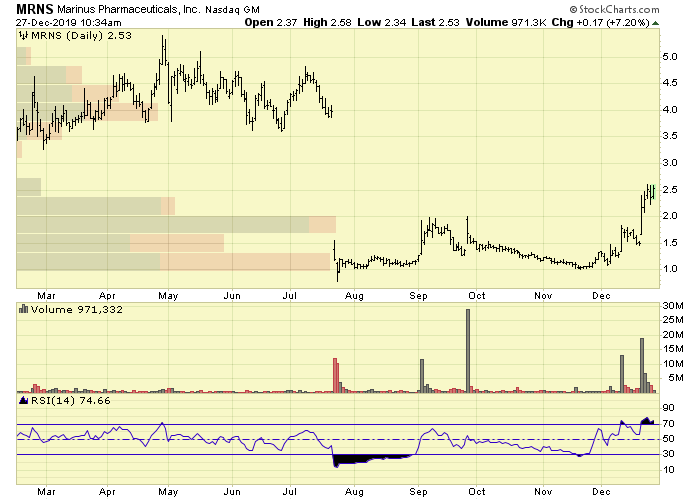Click the Nov label under the price chart
The width and height of the screenshot is (700, 500).
tap(543, 296)
